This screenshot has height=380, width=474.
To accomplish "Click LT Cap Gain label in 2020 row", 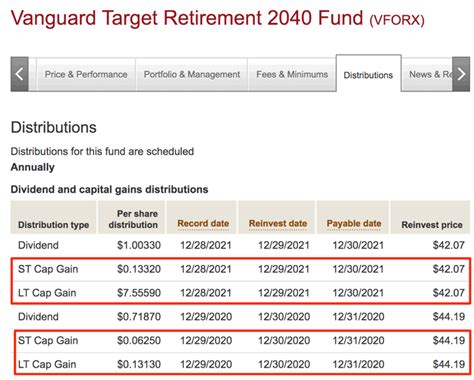I will (47, 364).
